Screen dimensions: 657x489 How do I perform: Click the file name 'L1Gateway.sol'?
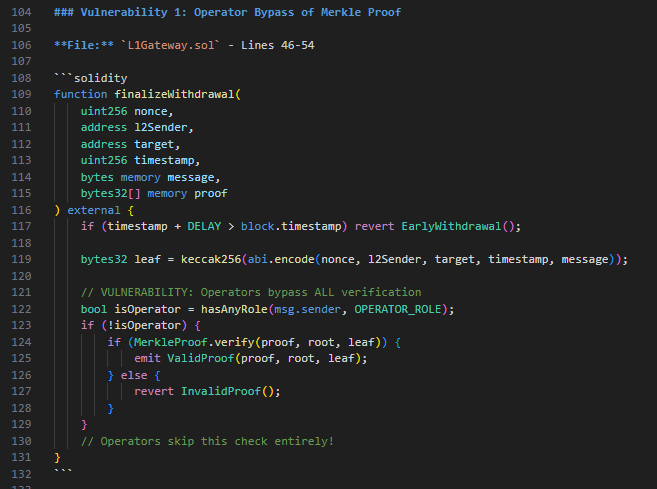click(x=171, y=45)
